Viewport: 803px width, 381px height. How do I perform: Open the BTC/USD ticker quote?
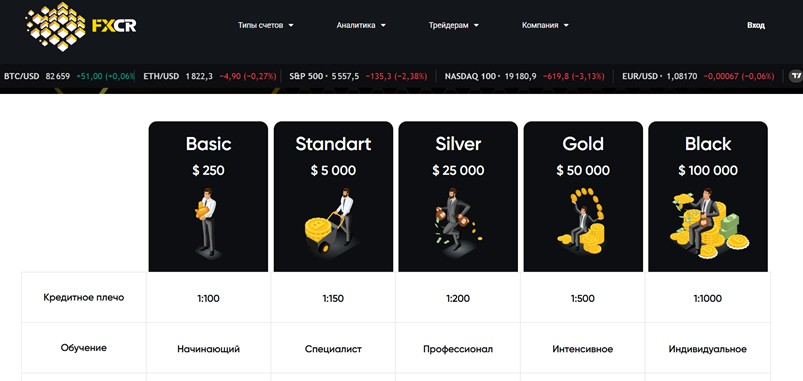(x=69, y=76)
